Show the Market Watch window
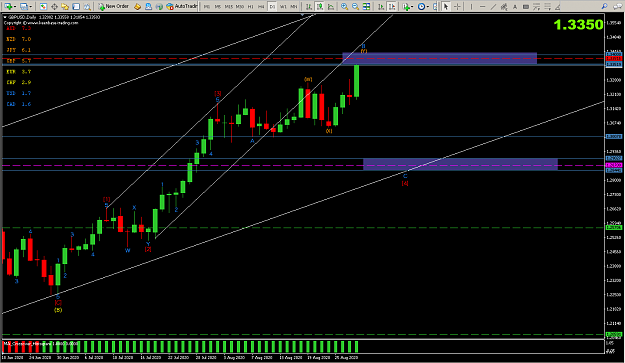Viewport: 625px width, 363px height. tap(43, 6)
